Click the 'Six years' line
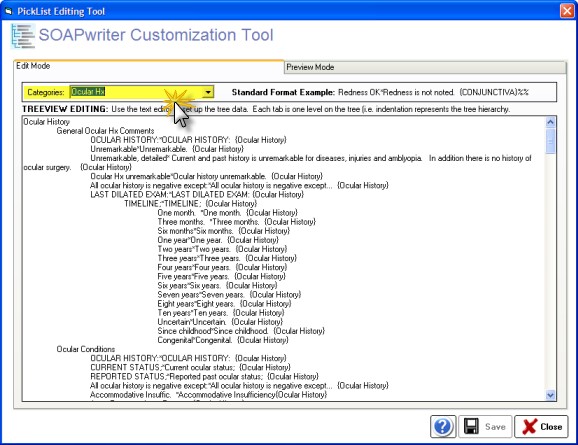This screenshot has height=445, width=578. tap(217, 285)
